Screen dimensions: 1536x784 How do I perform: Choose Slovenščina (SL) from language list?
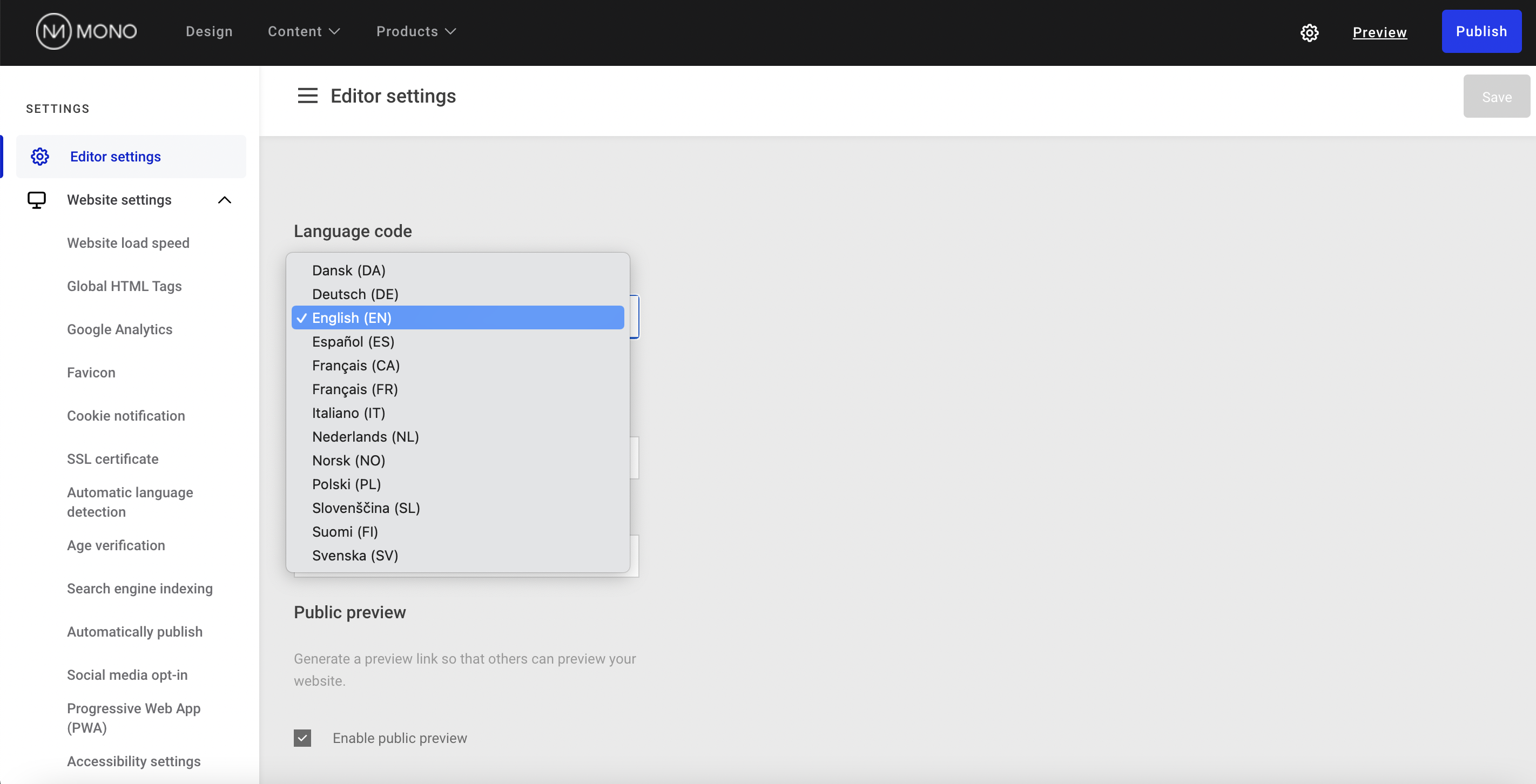457,508
